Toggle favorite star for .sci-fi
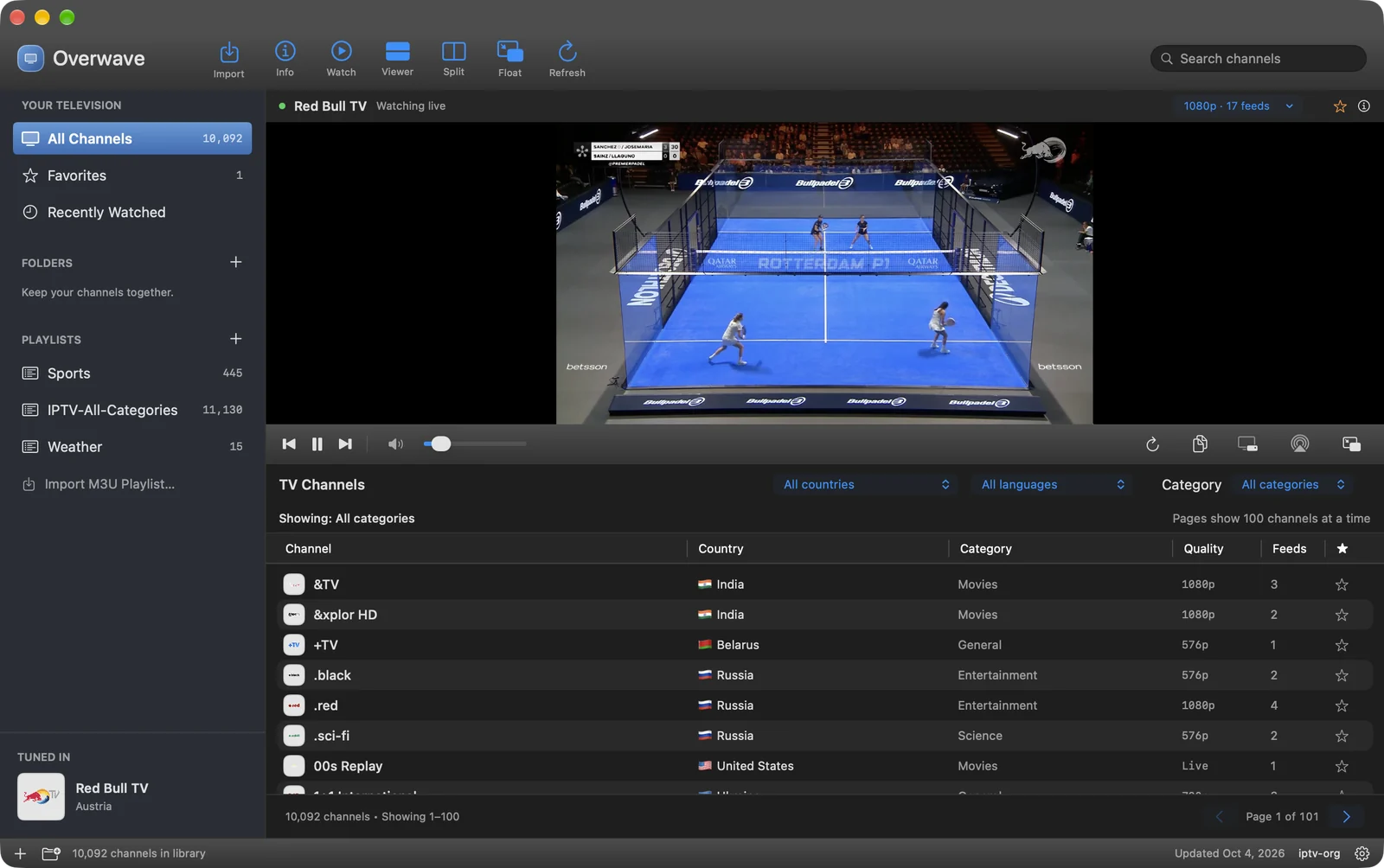 (1342, 736)
